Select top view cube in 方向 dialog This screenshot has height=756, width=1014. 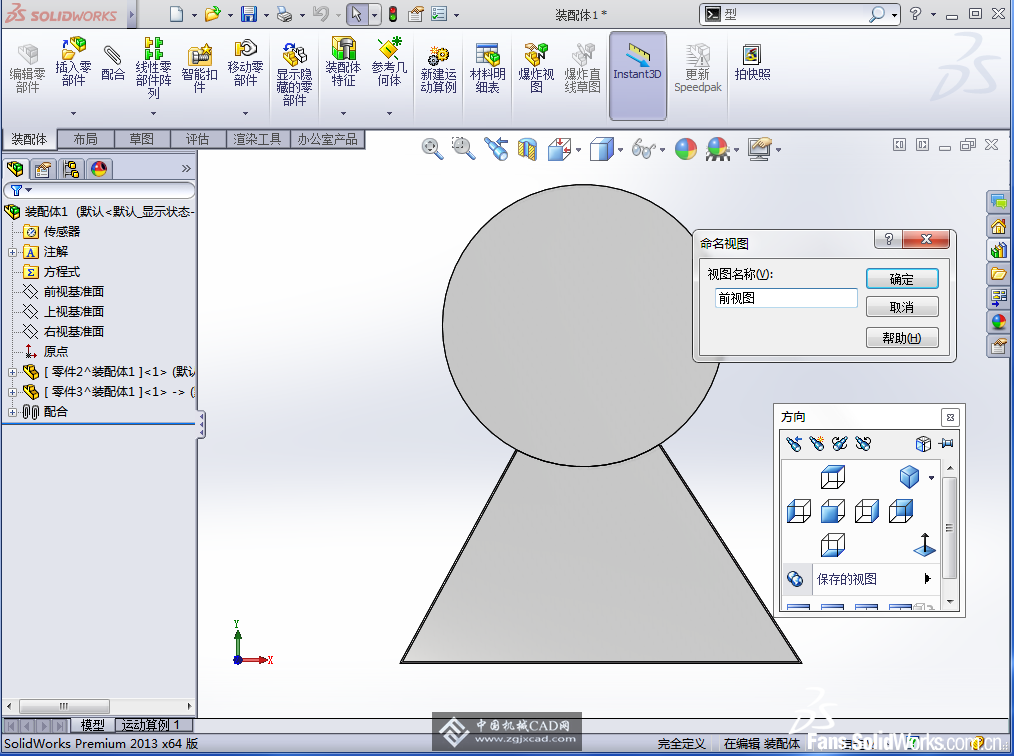click(832, 477)
